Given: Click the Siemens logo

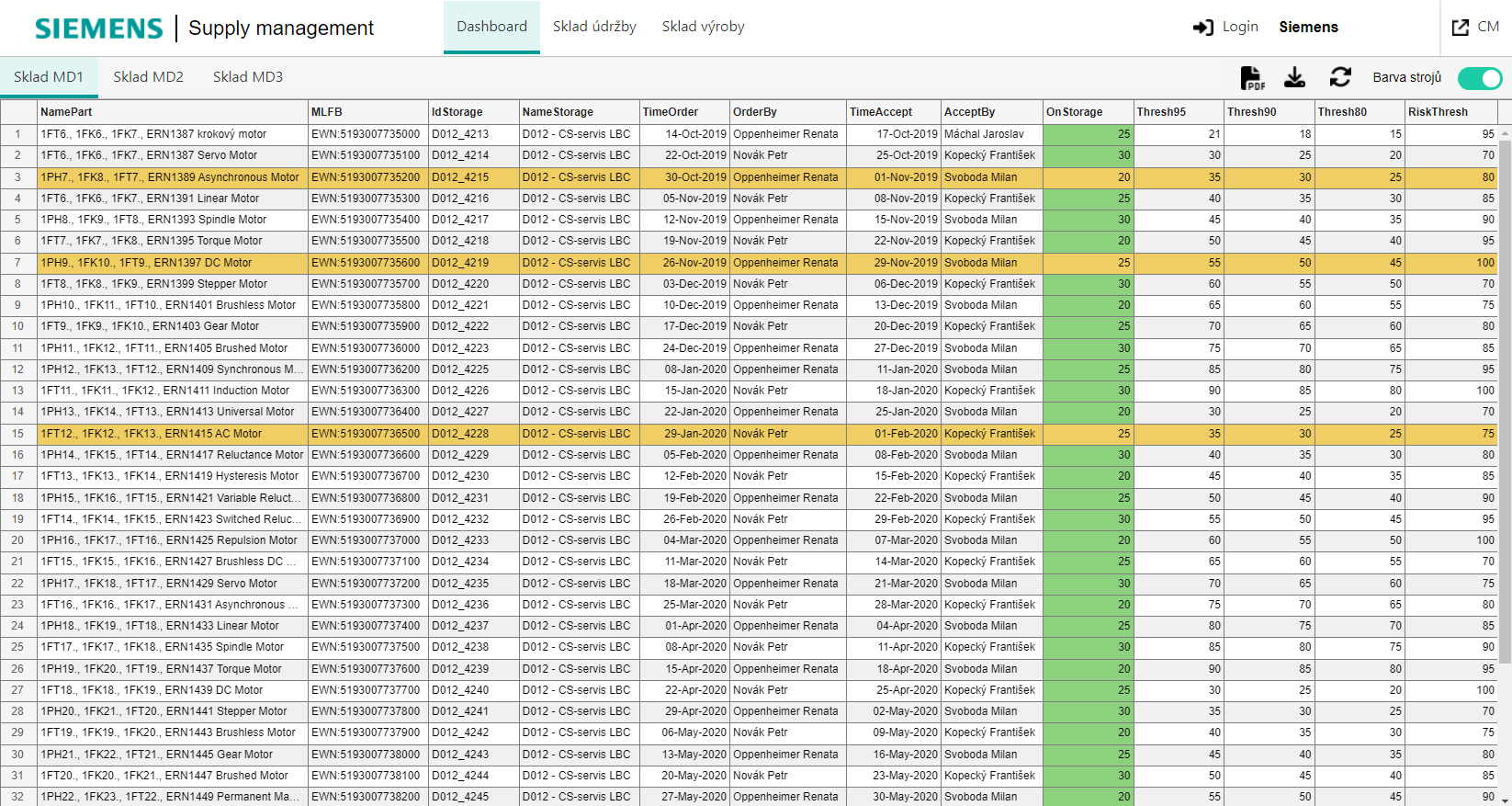Looking at the screenshot, I should 99,28.
